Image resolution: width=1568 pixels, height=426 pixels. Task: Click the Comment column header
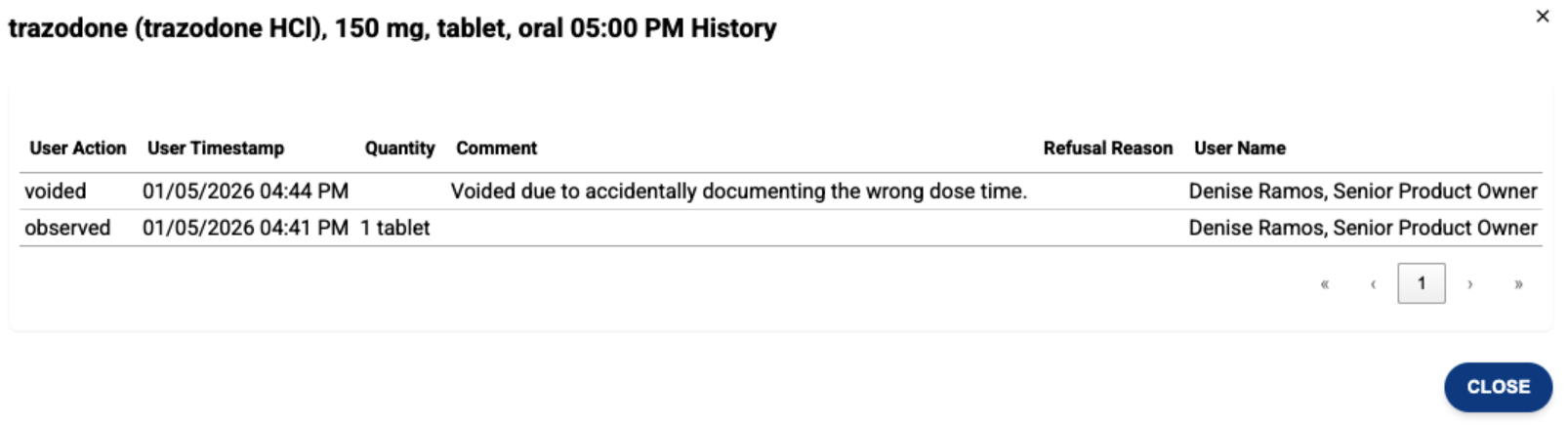click(x=496, y=149)
